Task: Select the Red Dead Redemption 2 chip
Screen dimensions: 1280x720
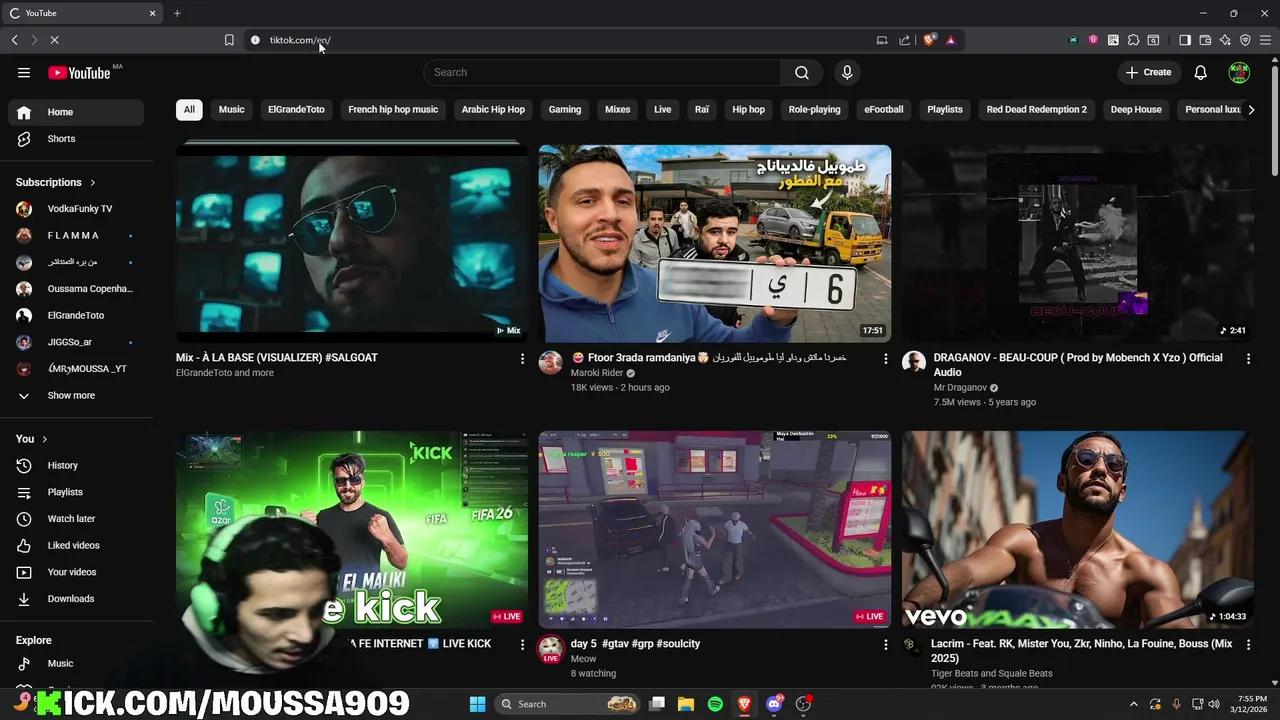Action: point(1037,110)
